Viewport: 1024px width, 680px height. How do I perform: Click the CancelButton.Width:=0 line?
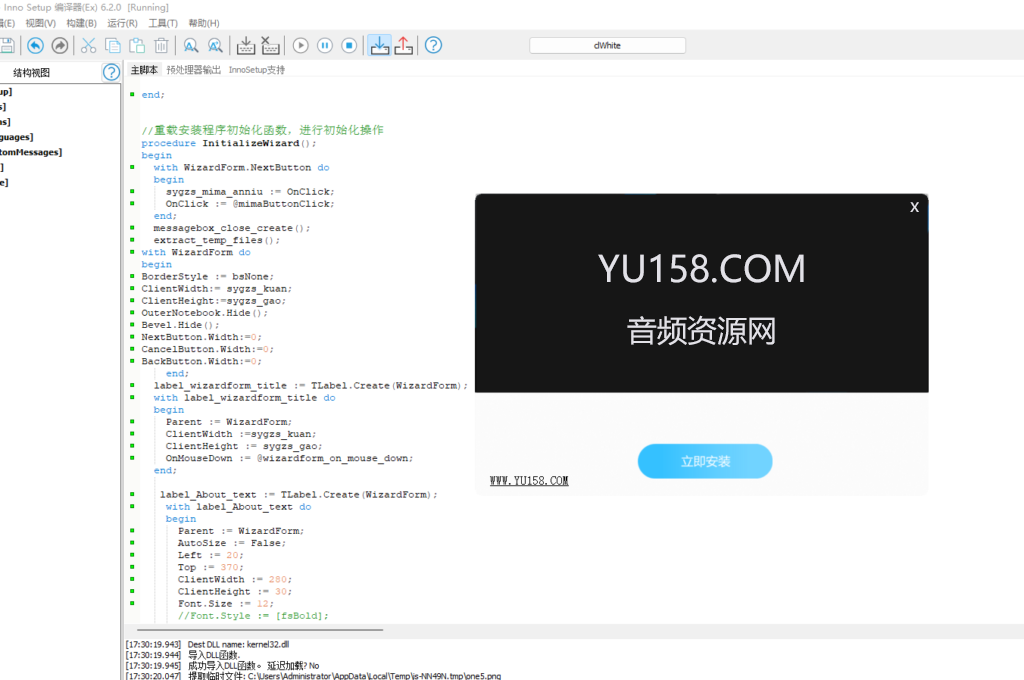[208, 349]
